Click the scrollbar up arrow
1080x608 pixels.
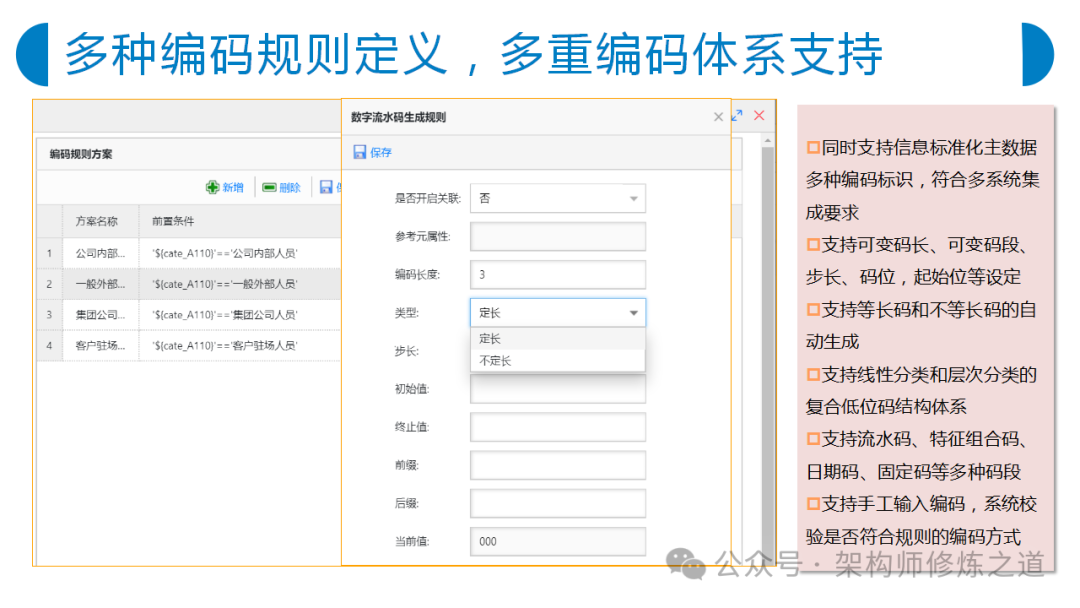click(x=768, y=140)
